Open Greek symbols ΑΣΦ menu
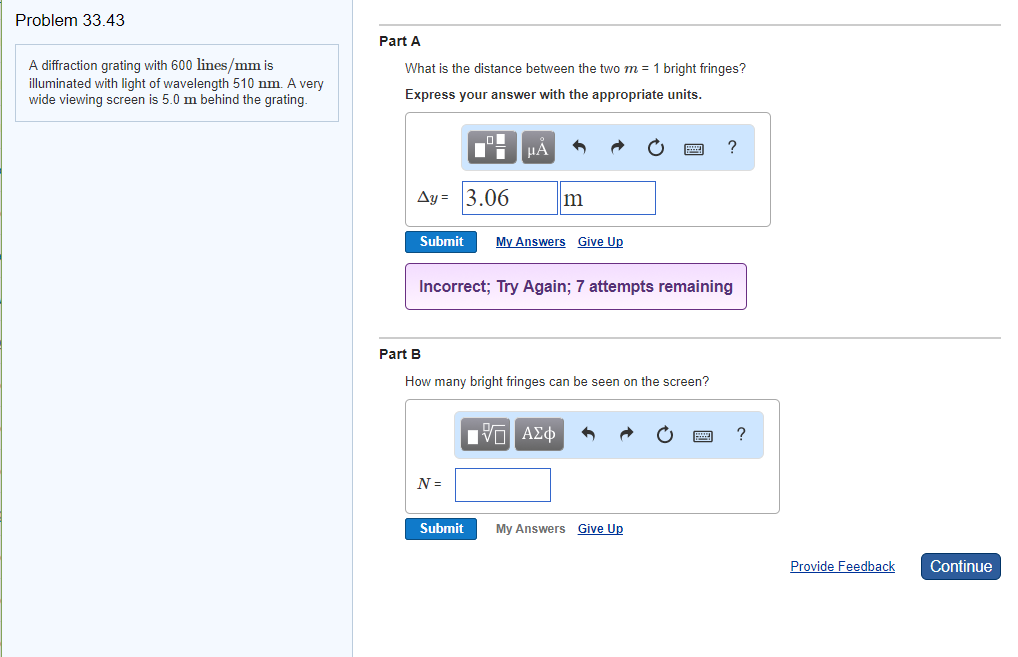 click(539, 434)
